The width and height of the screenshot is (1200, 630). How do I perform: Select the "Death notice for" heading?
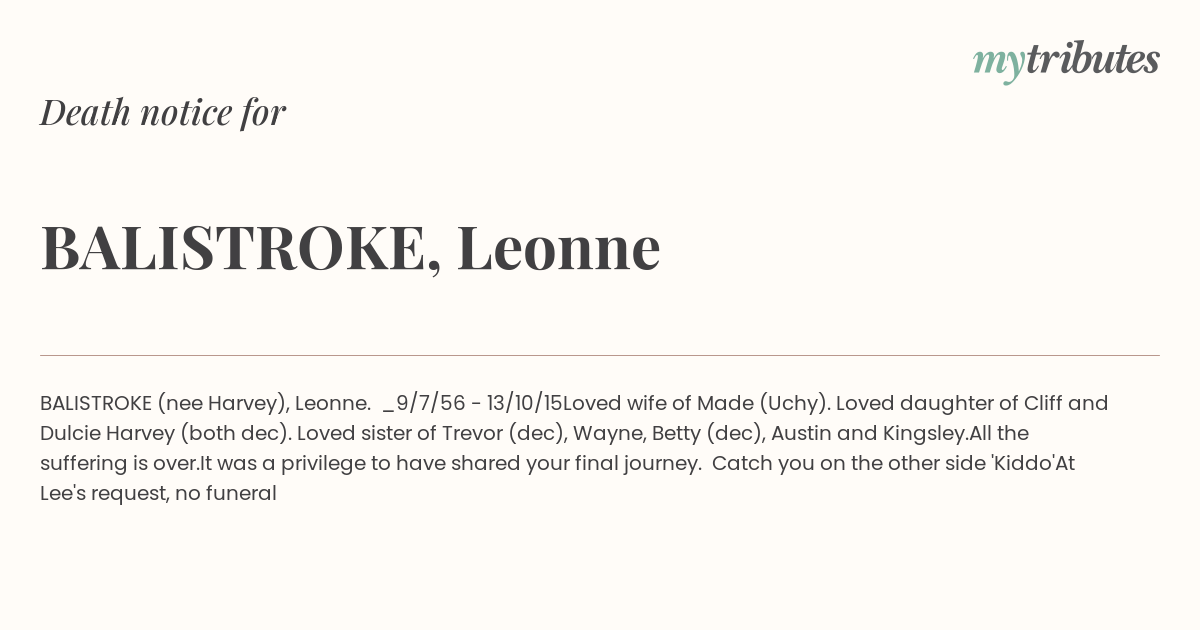[163, 113]
